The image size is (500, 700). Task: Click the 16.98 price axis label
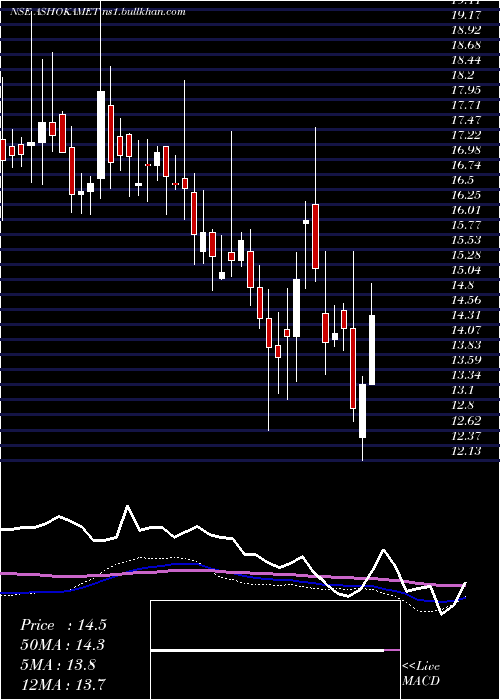coord(466,150)
